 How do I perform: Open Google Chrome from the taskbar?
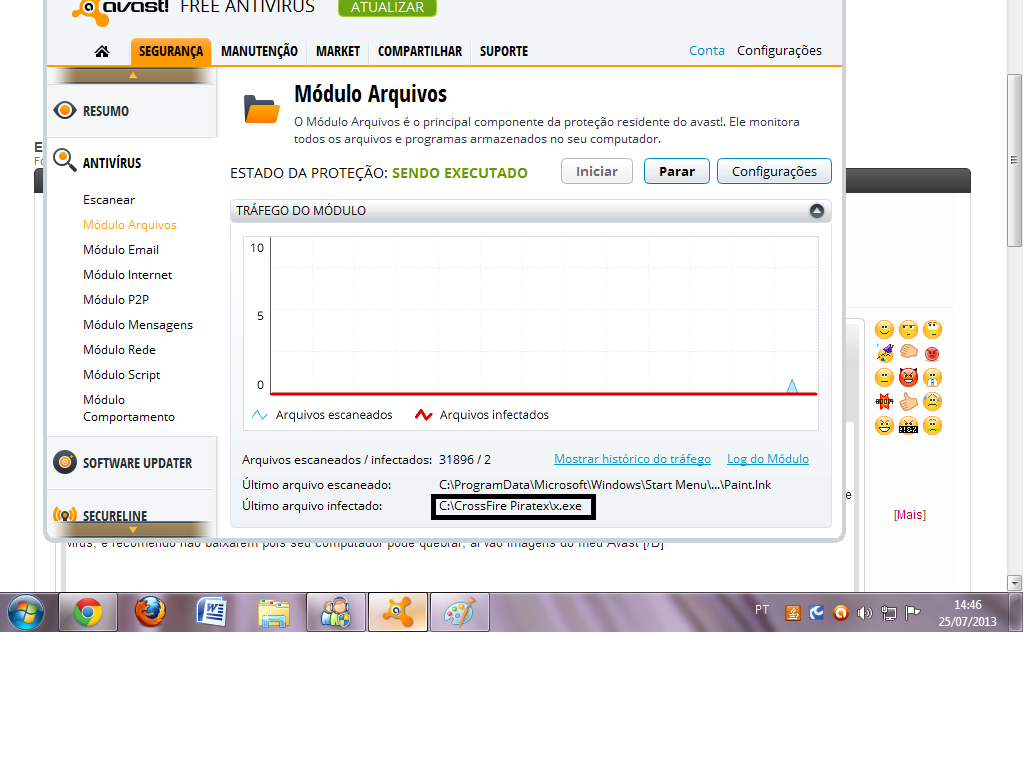coord(90,611)
